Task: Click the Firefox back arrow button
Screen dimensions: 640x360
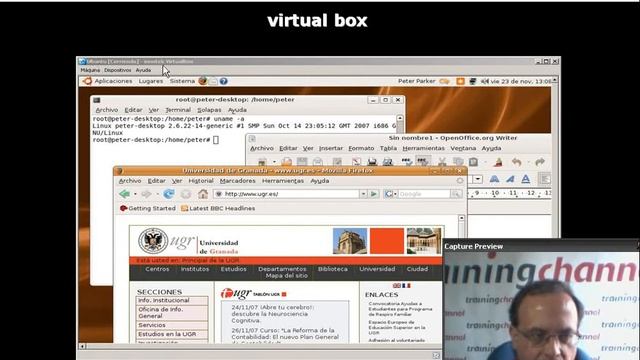Action: 124,194
